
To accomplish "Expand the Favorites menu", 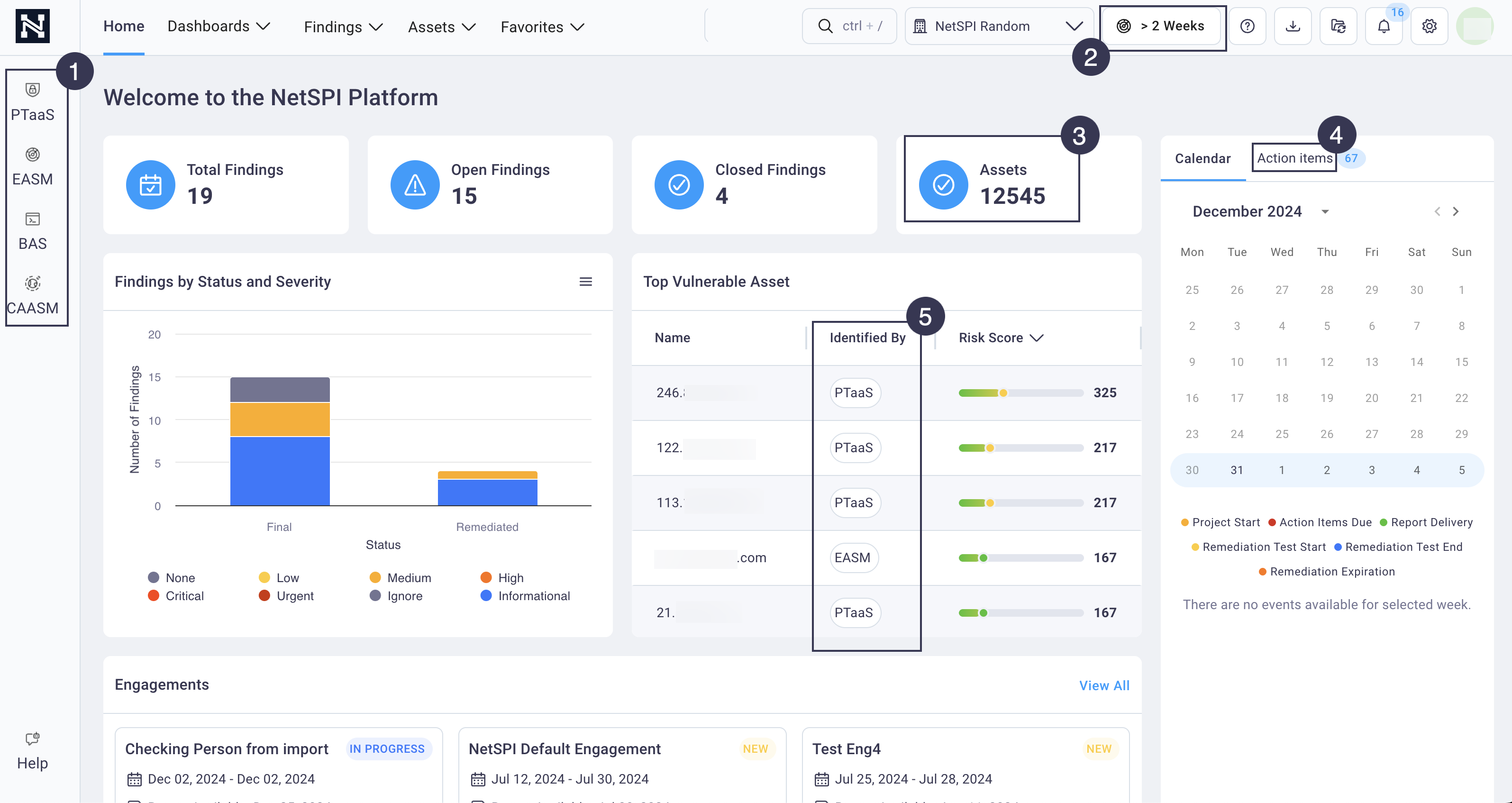I will pyautogui.click(x=542, y=27).
